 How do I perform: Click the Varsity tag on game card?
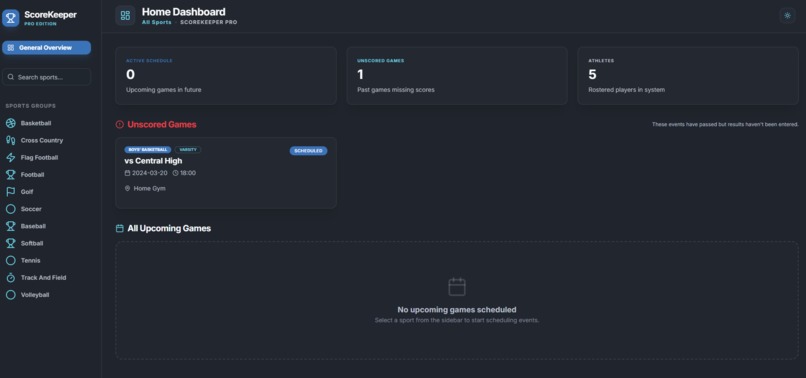tap(188, 150)
